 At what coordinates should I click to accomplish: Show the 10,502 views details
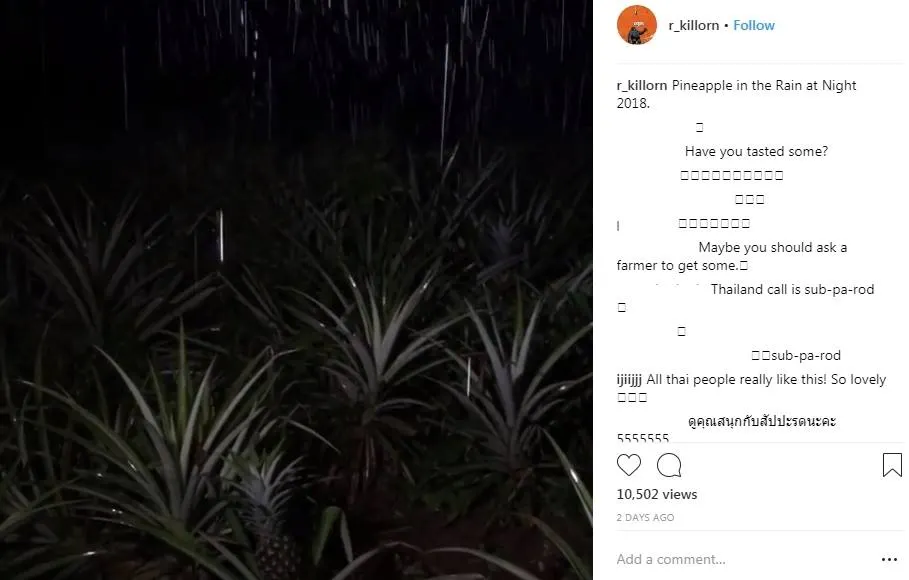click(657, 494)
